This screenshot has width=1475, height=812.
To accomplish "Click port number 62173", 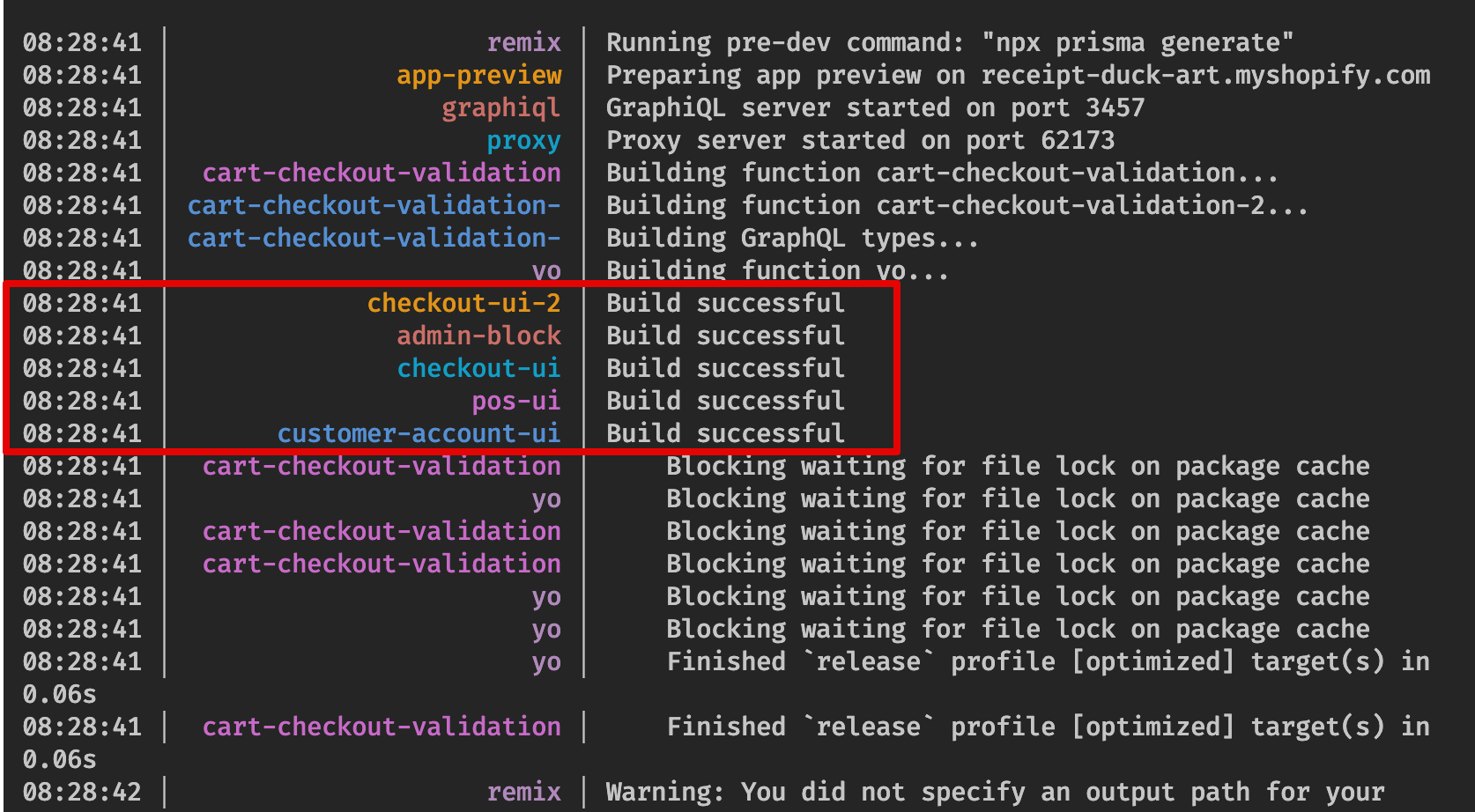I will point(1077,141).
